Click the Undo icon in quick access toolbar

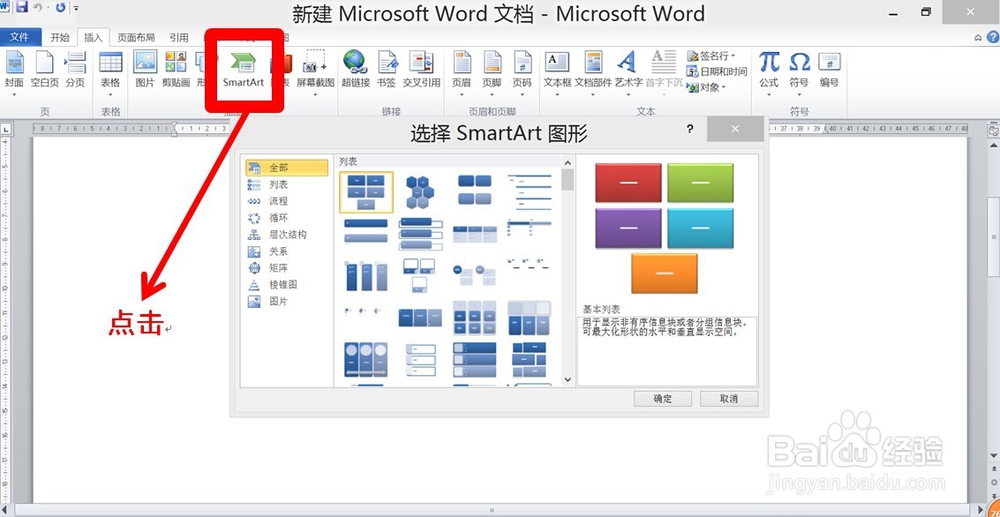pyautogui.click(x=38, y=8)
